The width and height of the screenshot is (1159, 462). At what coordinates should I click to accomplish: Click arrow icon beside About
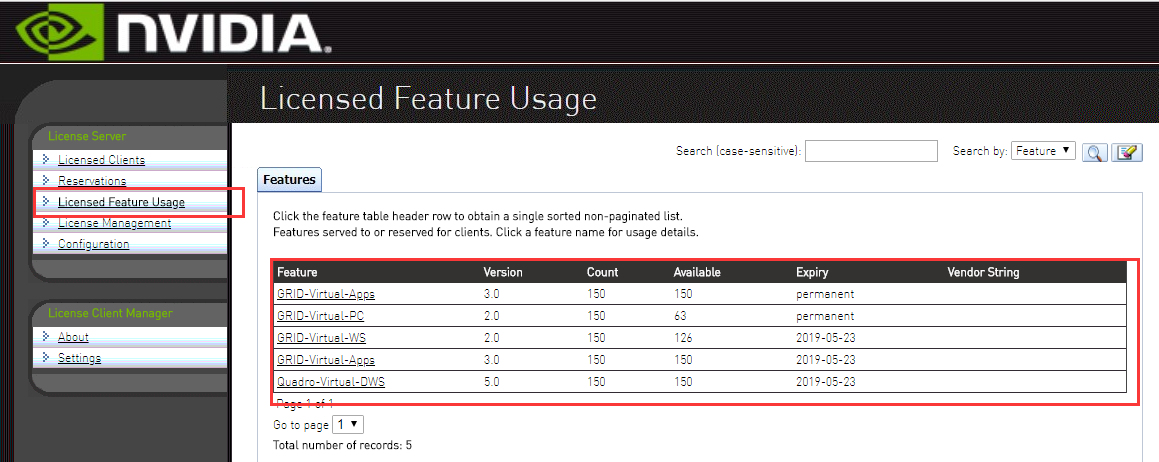pyautogui.click(x=45, y=337)
